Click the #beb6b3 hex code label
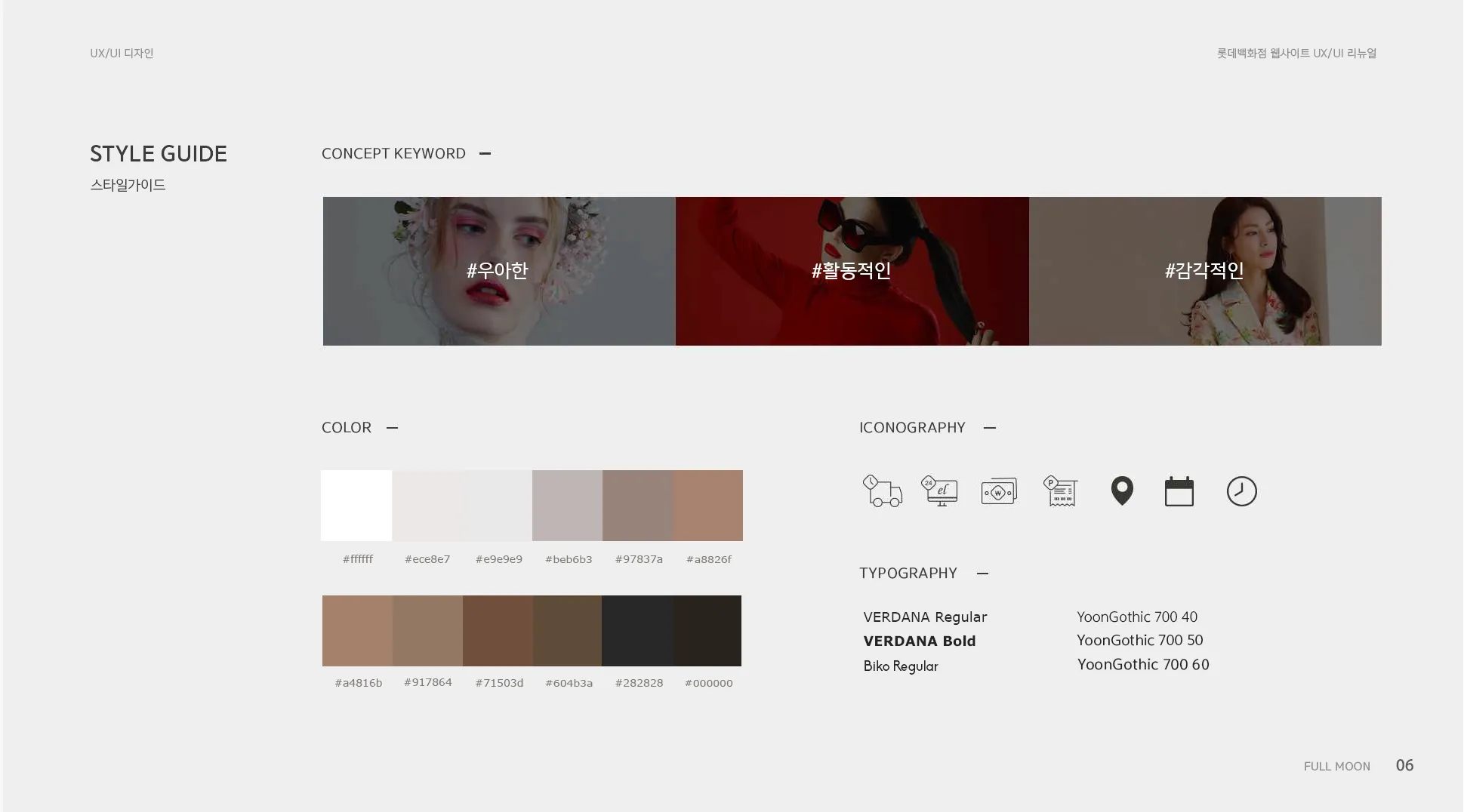The image size is (1464, 812). [569, 559]
